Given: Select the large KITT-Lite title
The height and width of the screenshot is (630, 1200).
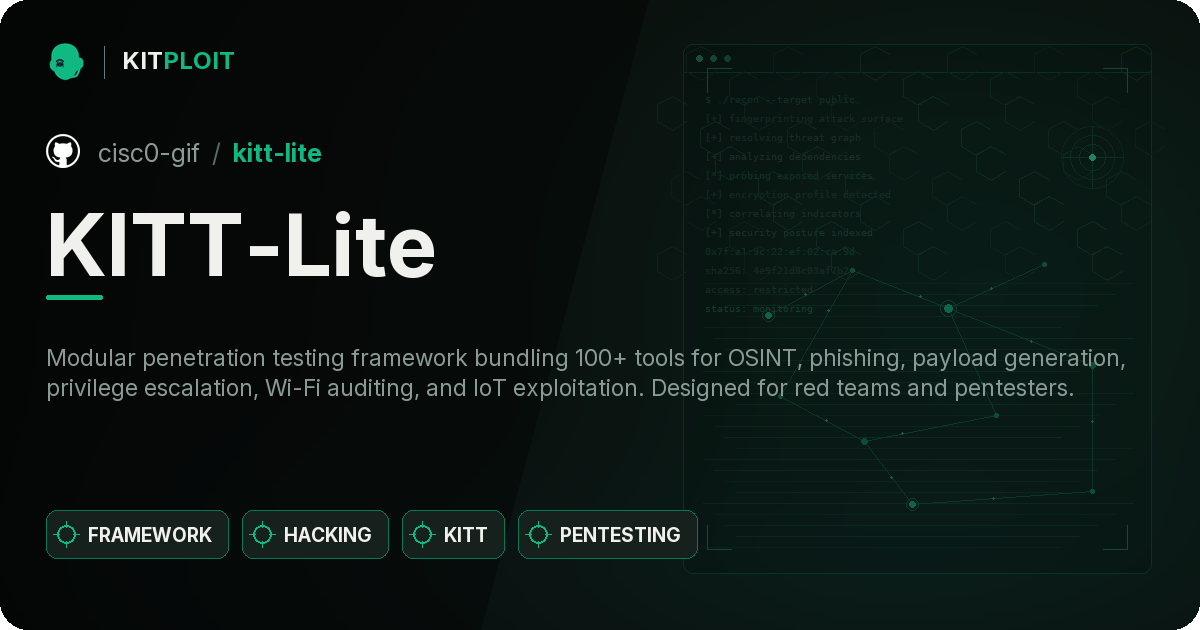Looking at the screenshot, I should click(x=241, y=244).
